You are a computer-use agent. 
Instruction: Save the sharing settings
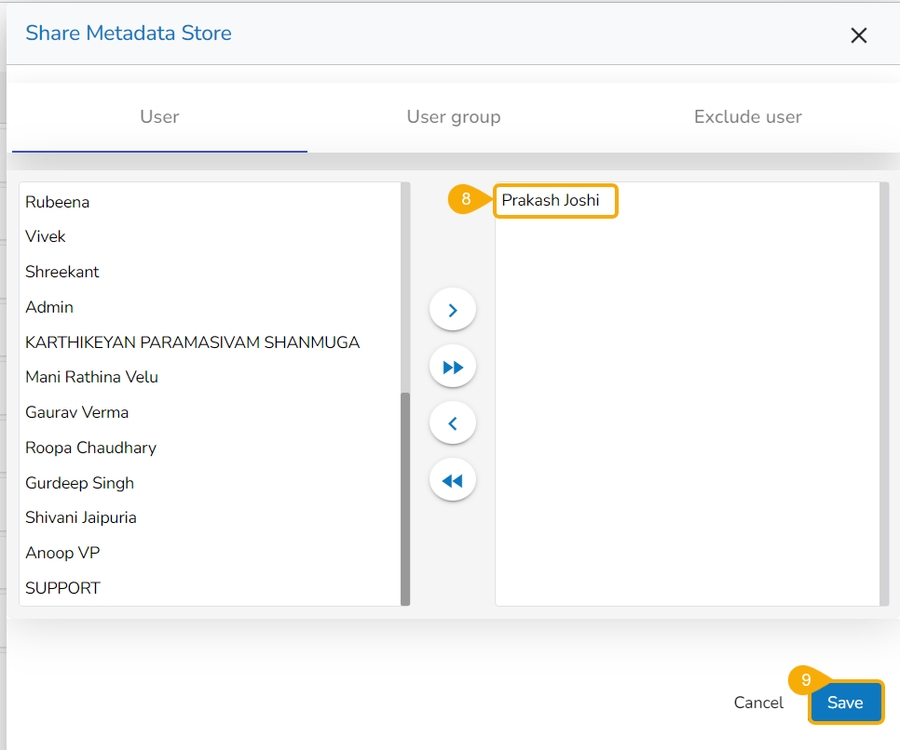click(x=845, y=702)
